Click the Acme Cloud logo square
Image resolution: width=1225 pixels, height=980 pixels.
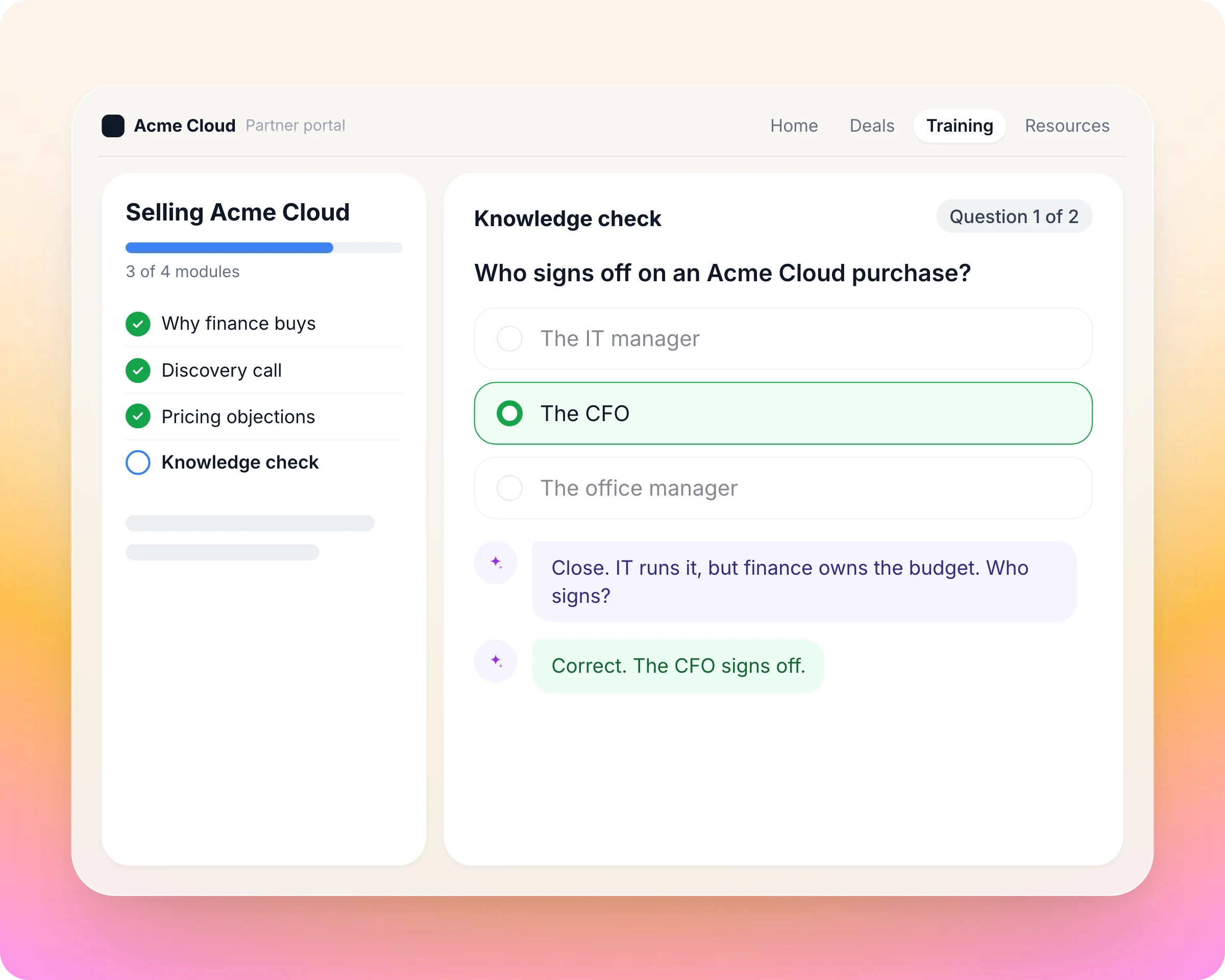pos(113,126)
